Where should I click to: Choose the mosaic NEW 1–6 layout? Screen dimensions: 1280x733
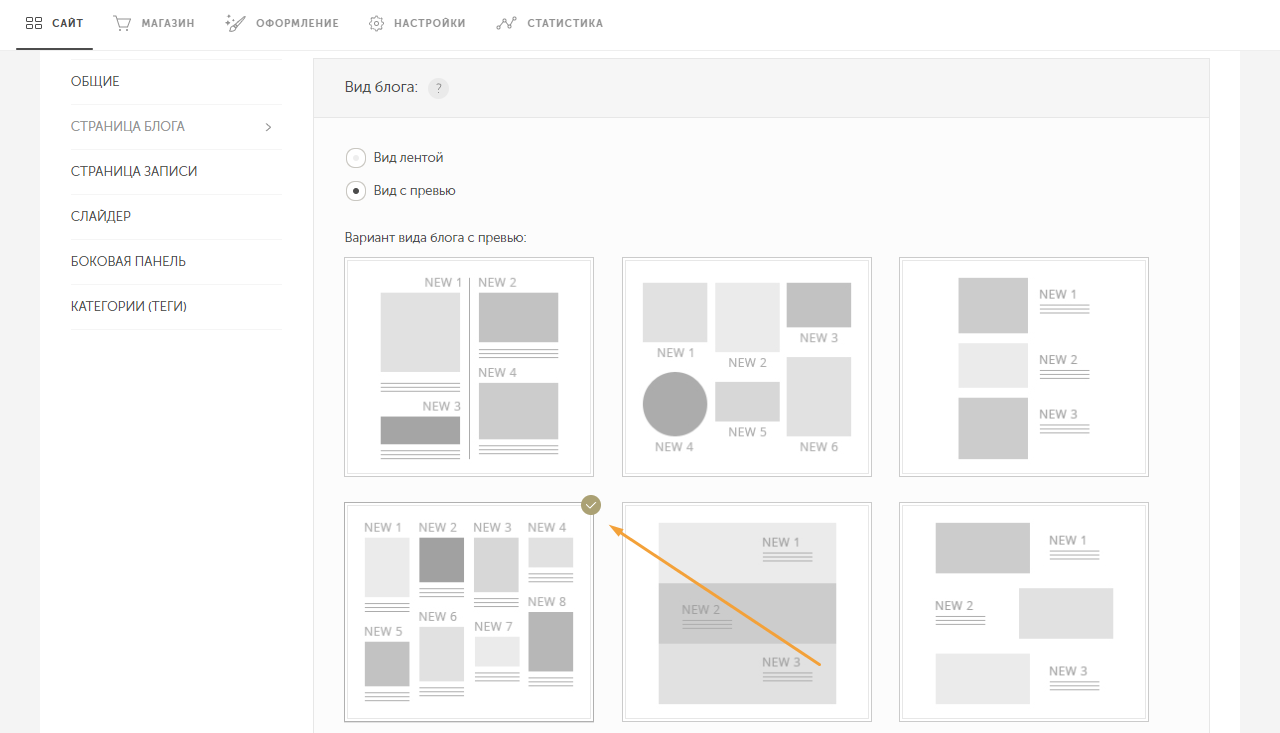[747, 367]
